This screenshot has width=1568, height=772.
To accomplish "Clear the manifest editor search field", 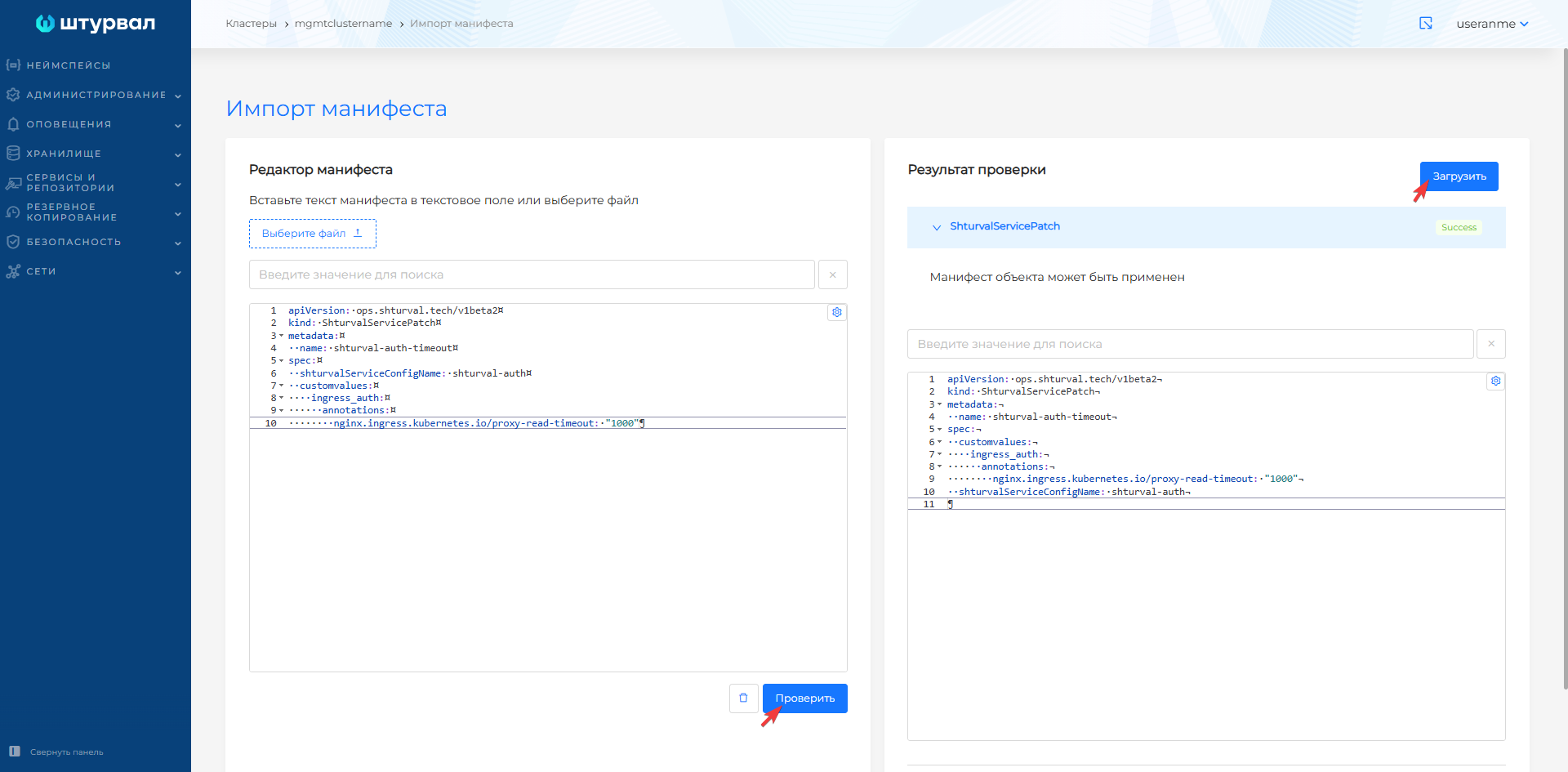I will tap(832, 274).
